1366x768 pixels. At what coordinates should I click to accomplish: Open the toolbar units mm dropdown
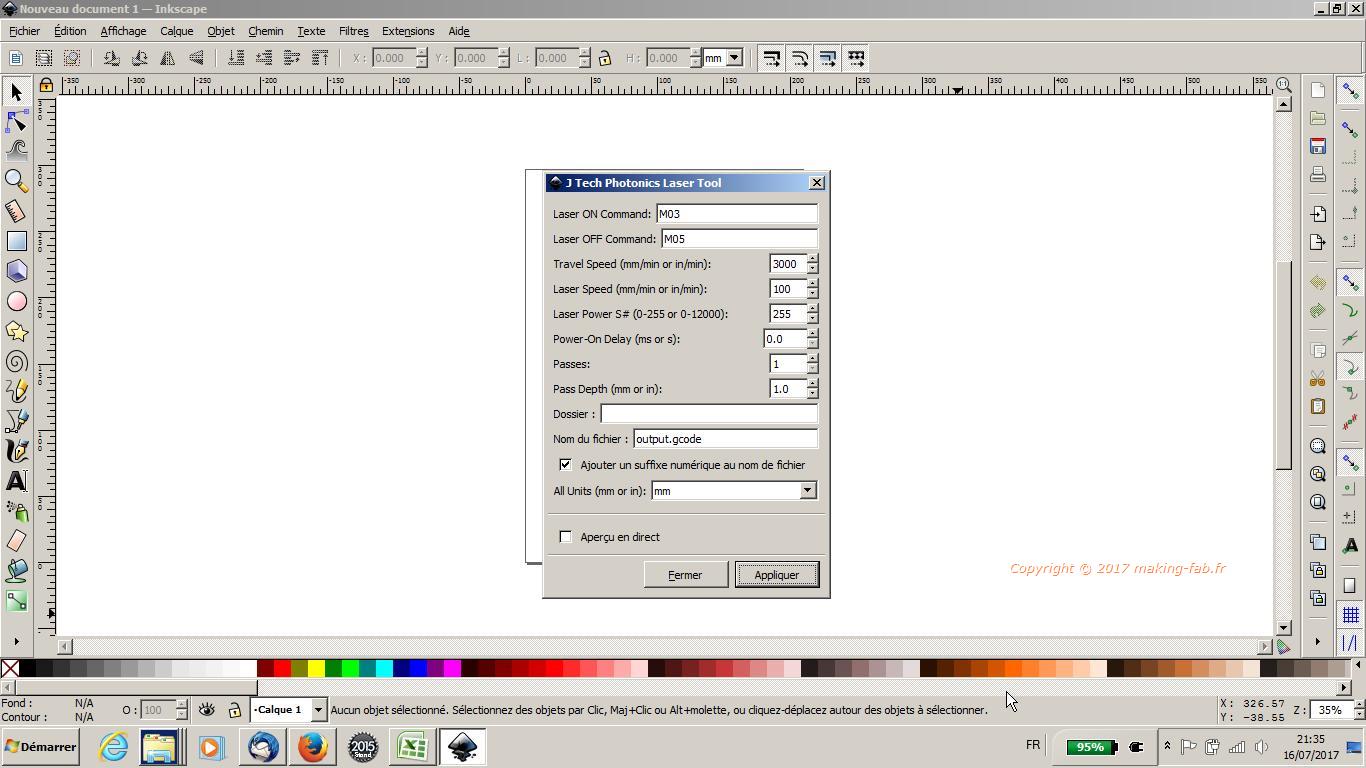(734, 58)
